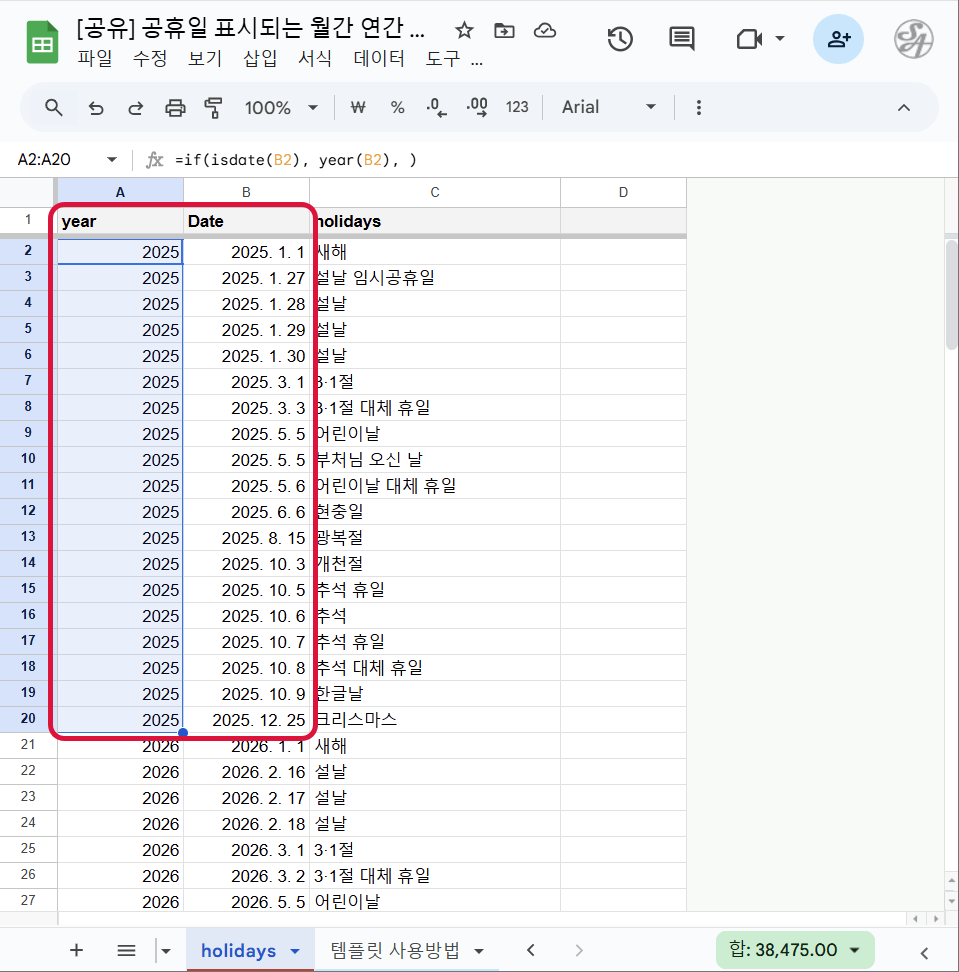Click the undo arrow icon

[96, 107]
